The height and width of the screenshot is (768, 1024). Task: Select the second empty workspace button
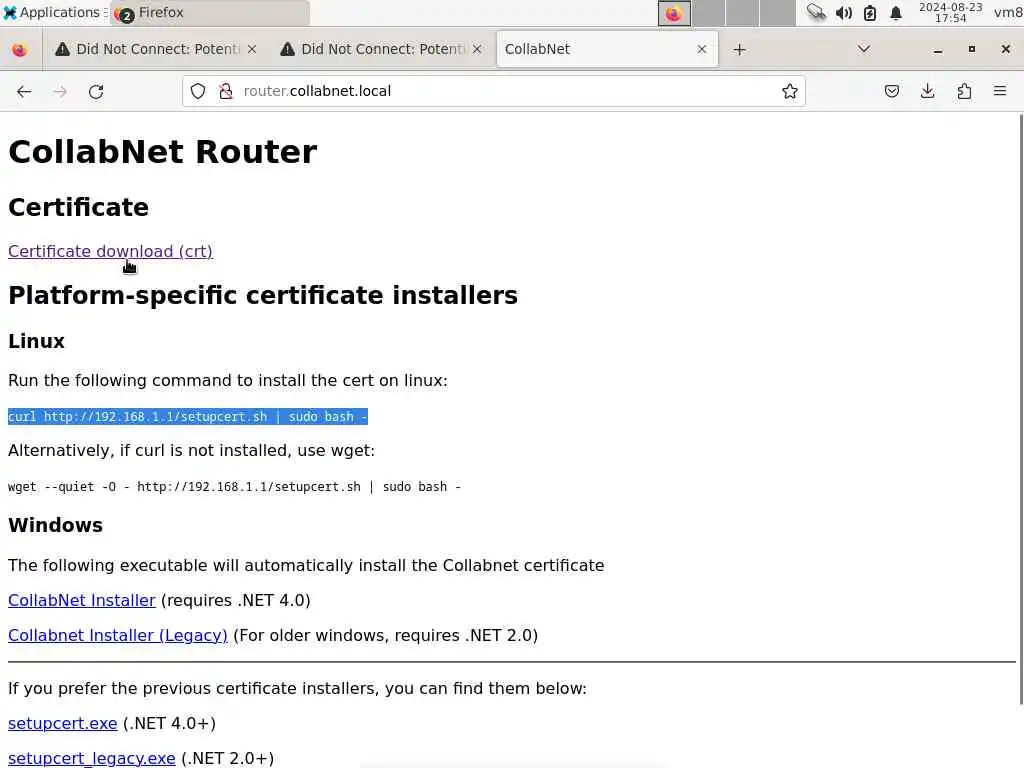(x=743, y=13)
